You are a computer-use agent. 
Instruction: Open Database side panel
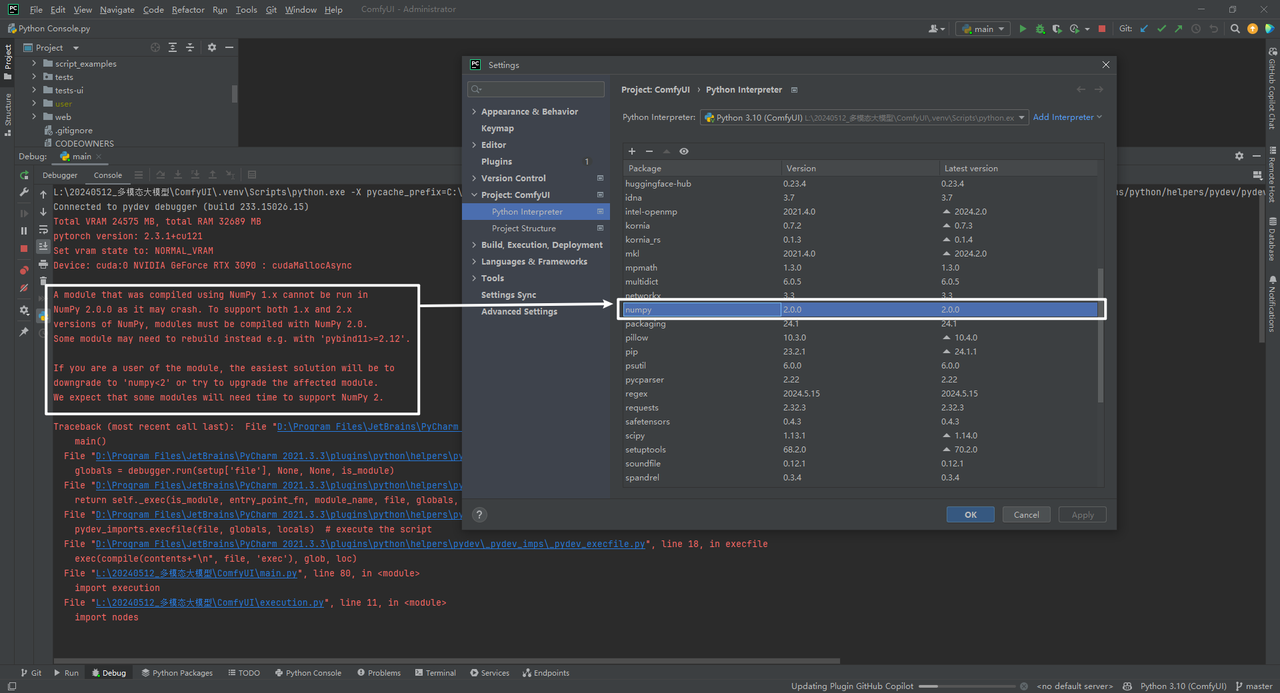(x=1272, y=238)
